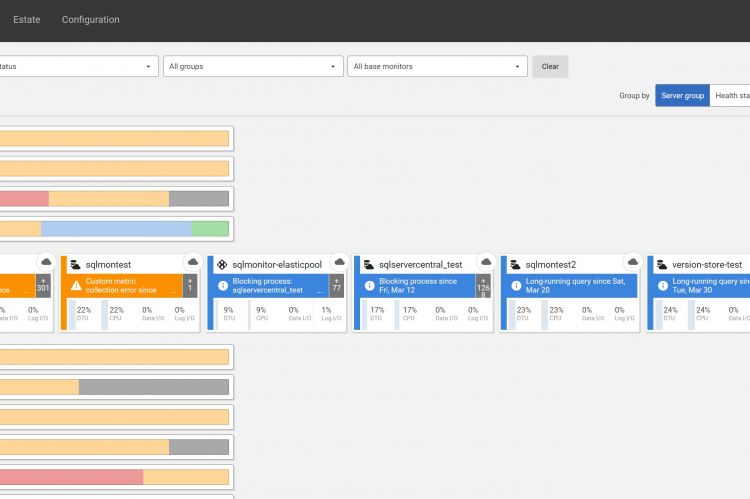Open the Configuration menu
Screen dimensions: 750x499
coord(90,20)
